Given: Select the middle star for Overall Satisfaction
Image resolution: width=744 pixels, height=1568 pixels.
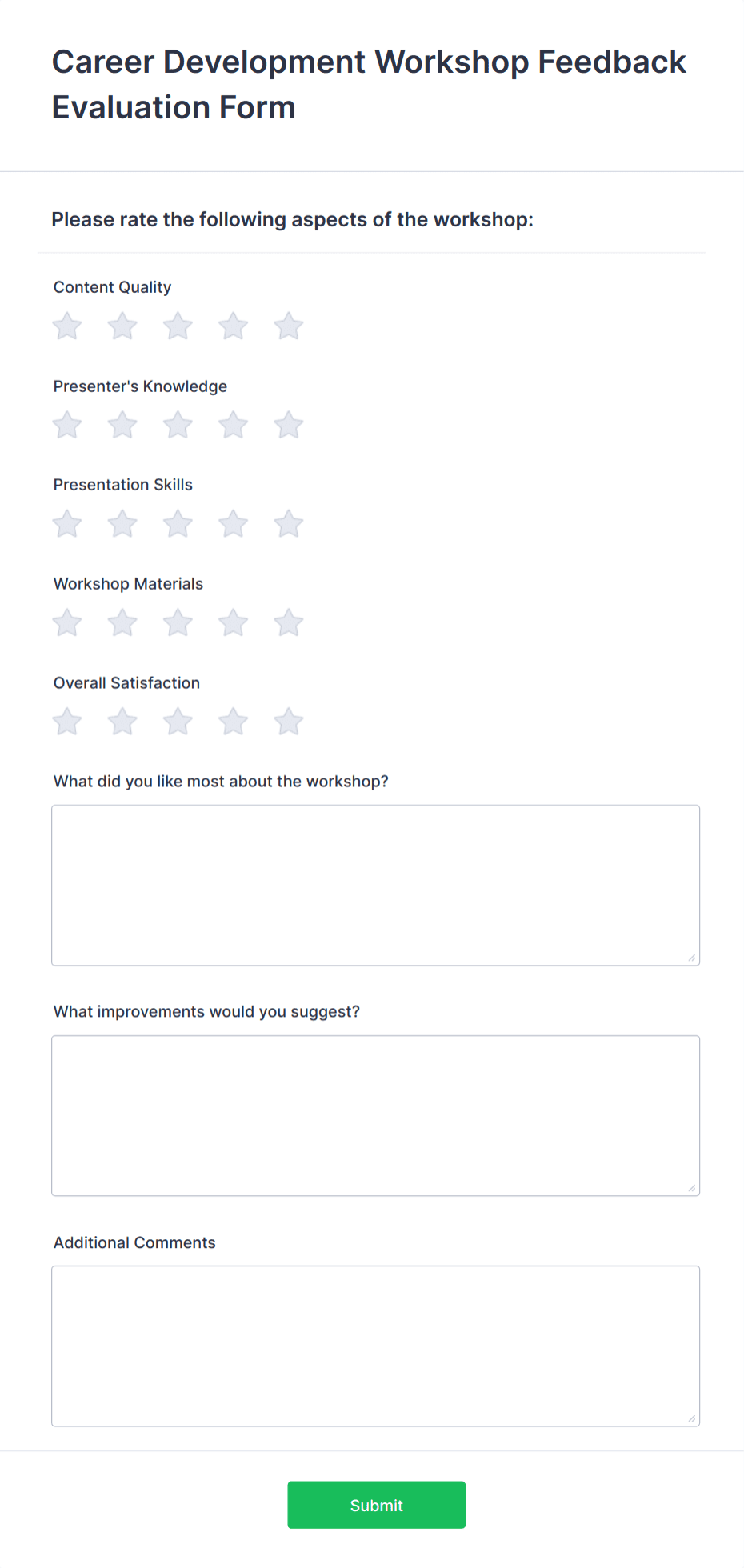Looking at the screenshot, I should (178, 721).
